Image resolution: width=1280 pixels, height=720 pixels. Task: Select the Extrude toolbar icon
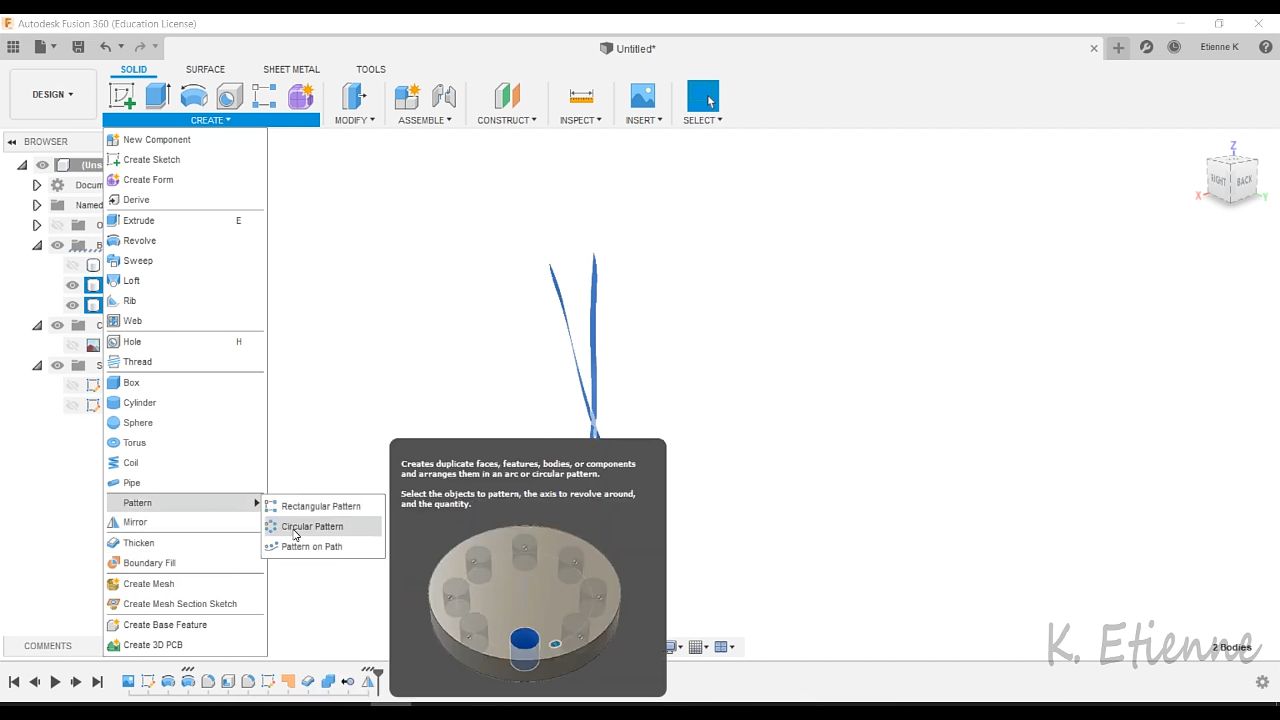click(x=157, y=96)
